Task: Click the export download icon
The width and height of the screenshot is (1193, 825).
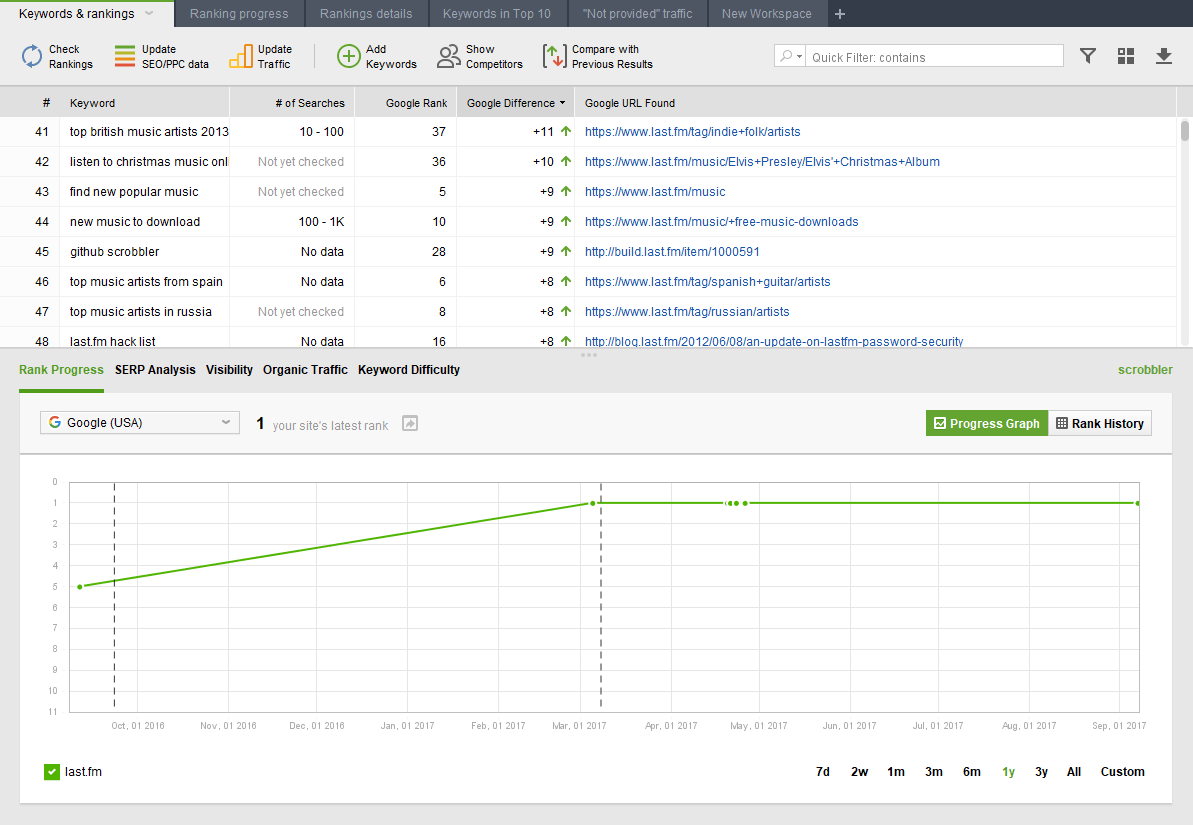Action: (x=1163, y=56)
